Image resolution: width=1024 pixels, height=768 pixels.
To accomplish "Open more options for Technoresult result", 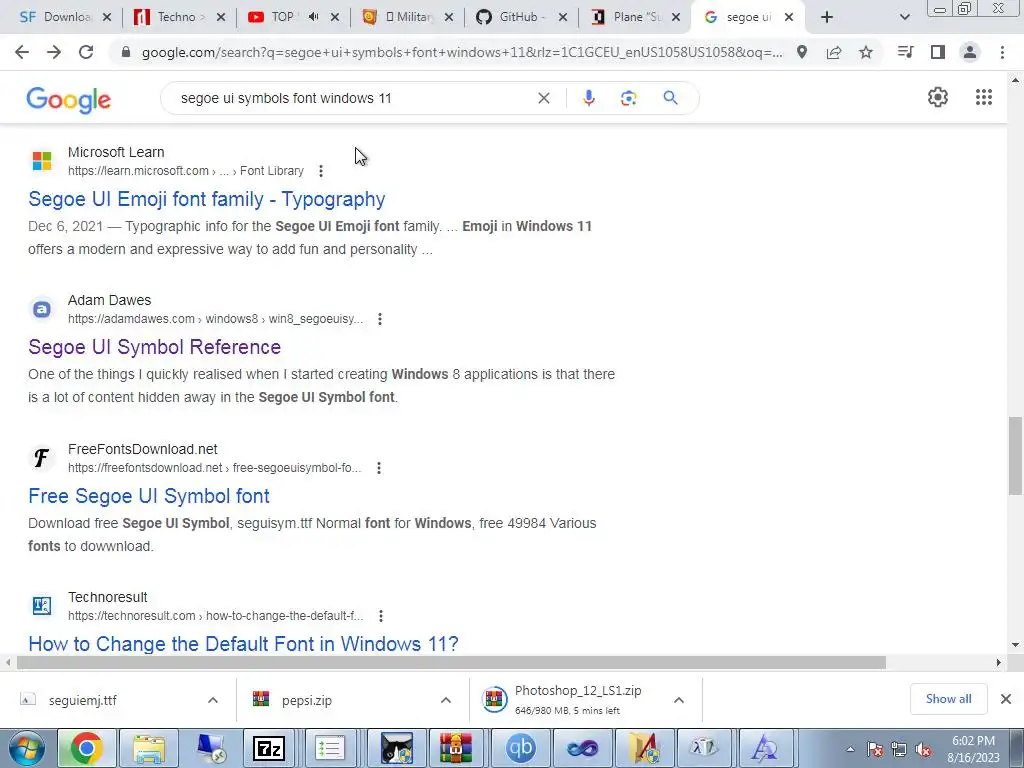I will click(381, 615).
